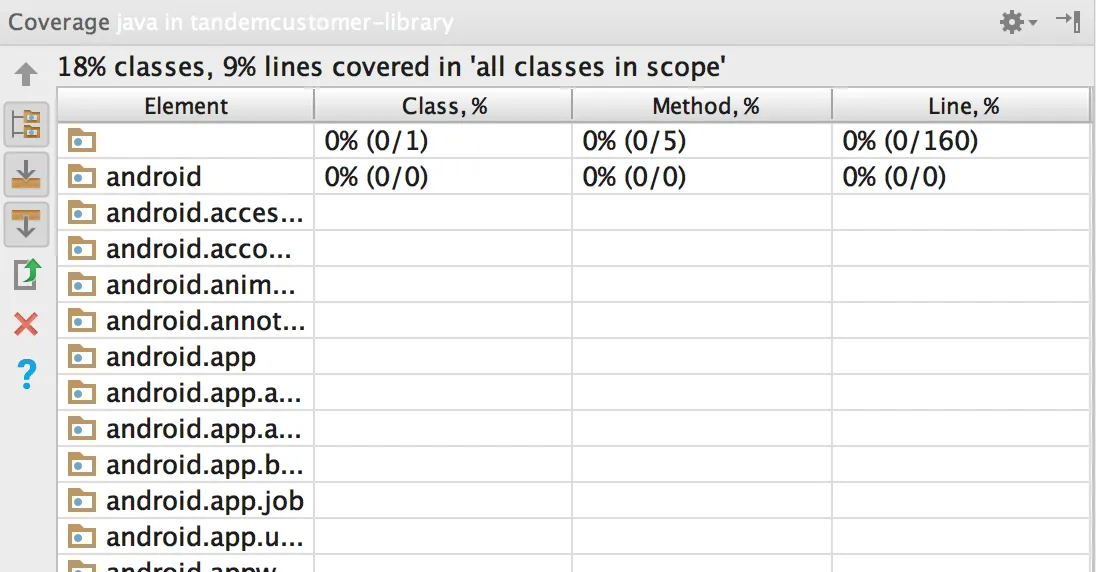Toggle Flatten Packages view

27,124
